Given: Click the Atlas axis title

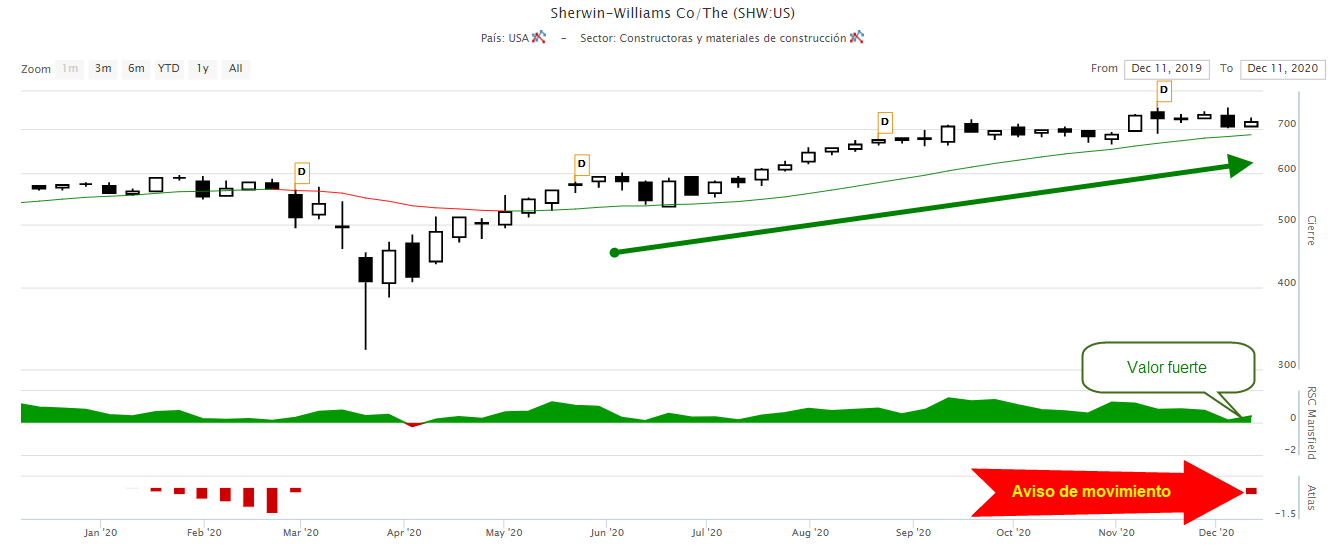Looking at the screenshot, I should pyautogui.click(x=1312, y=496).
